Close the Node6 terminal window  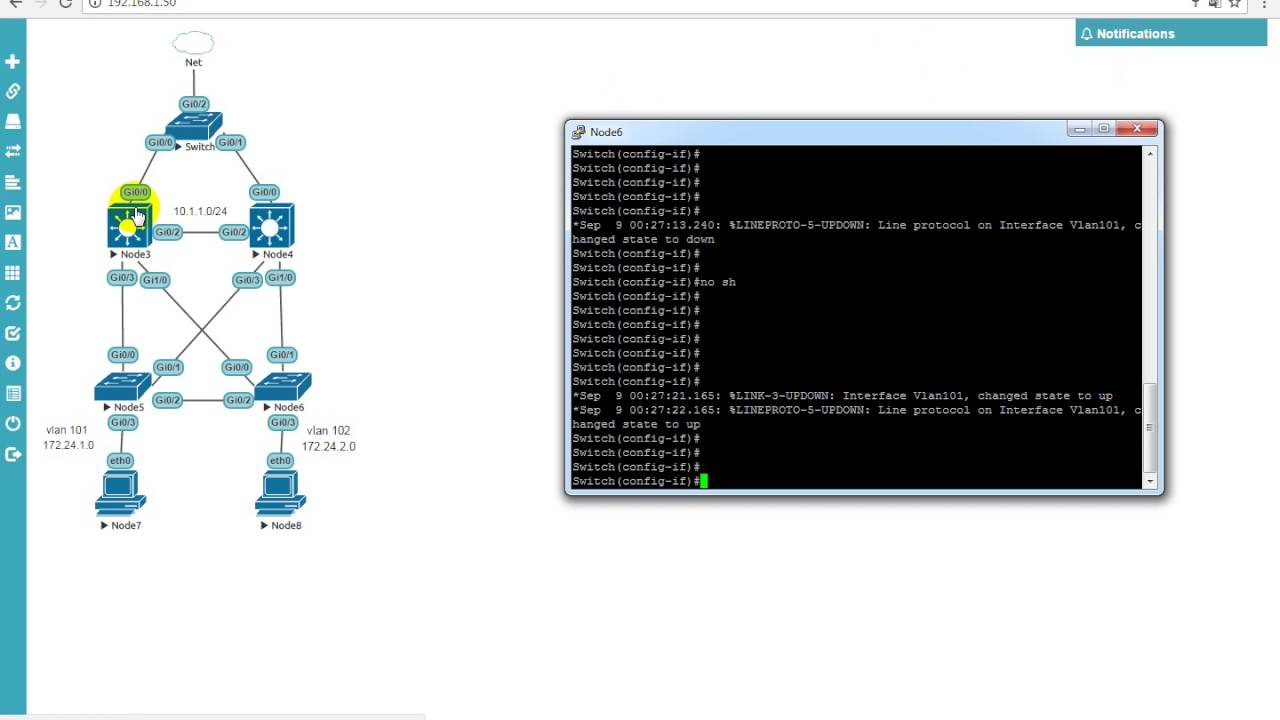(x=1137, y=129)
